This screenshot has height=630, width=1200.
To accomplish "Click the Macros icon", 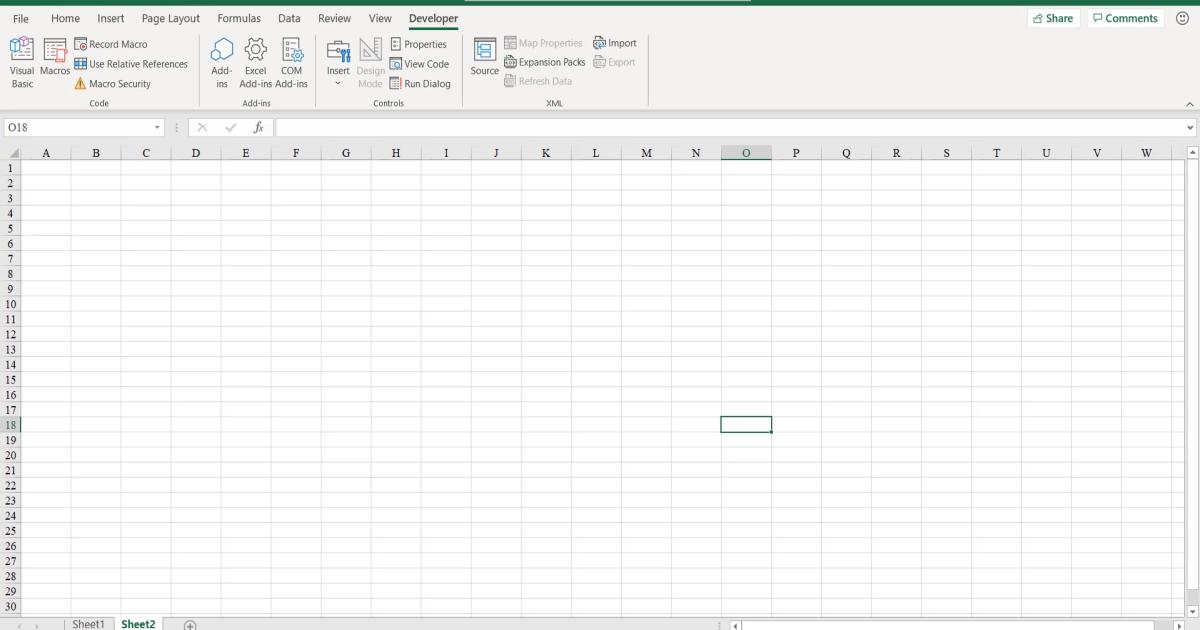I will (x=54, y=60).
